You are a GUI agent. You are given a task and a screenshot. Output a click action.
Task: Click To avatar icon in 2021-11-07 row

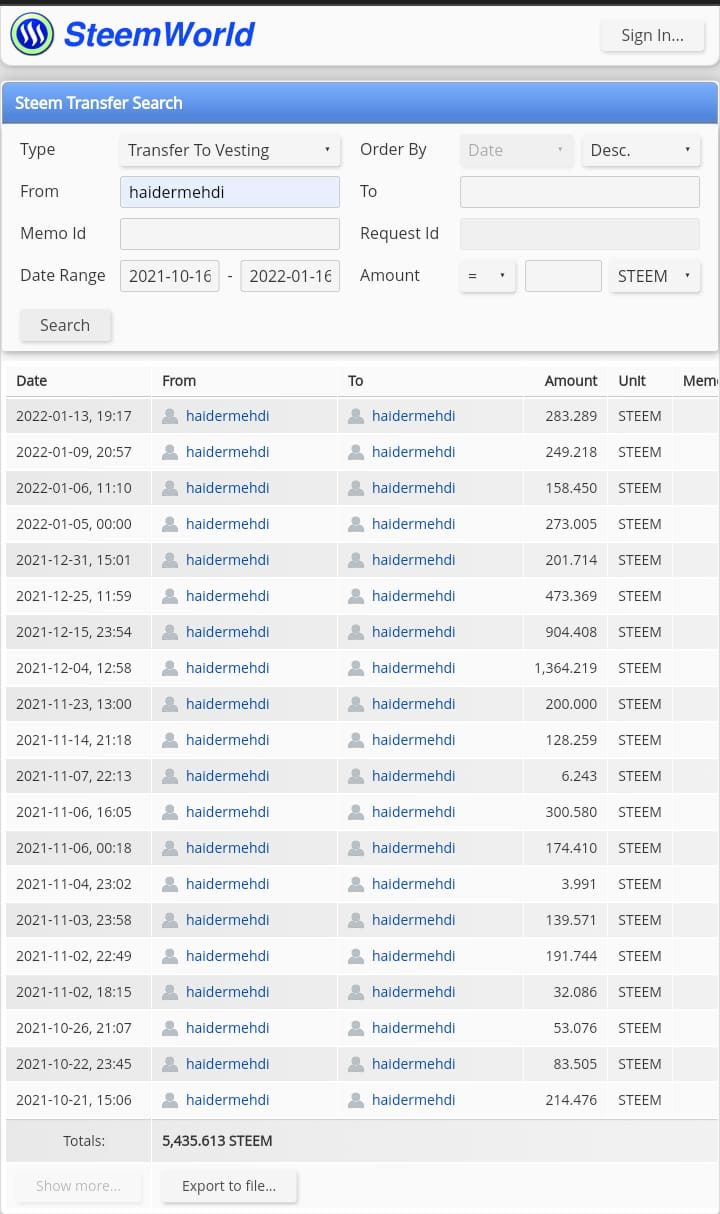[356, 776]
